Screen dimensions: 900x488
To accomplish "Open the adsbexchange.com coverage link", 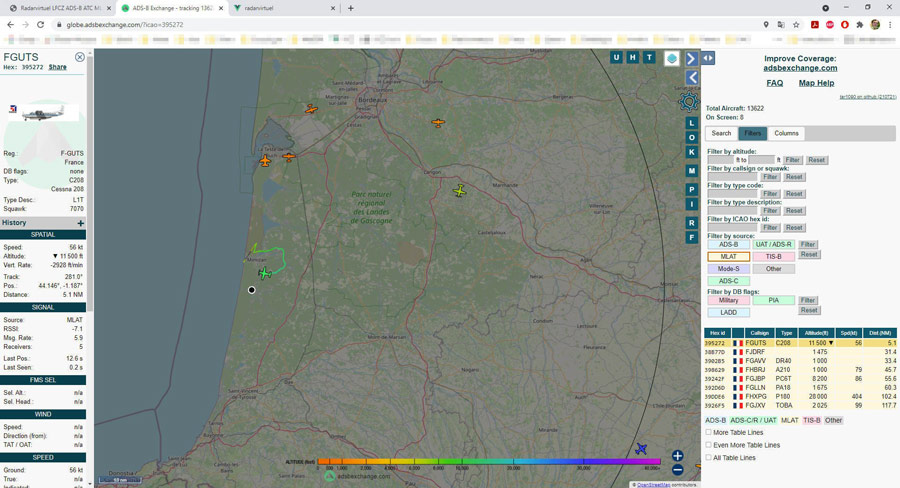I will (800, 68).
